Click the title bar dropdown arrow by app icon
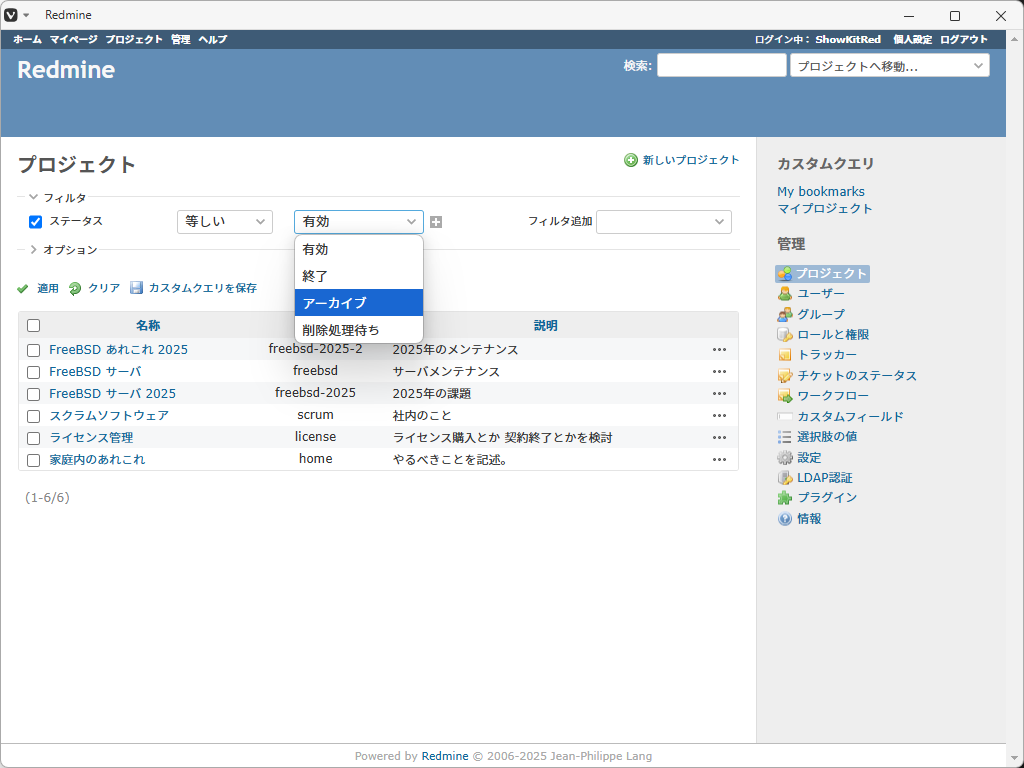Screen dimensions: 1024x768 [x=26, y=15]
